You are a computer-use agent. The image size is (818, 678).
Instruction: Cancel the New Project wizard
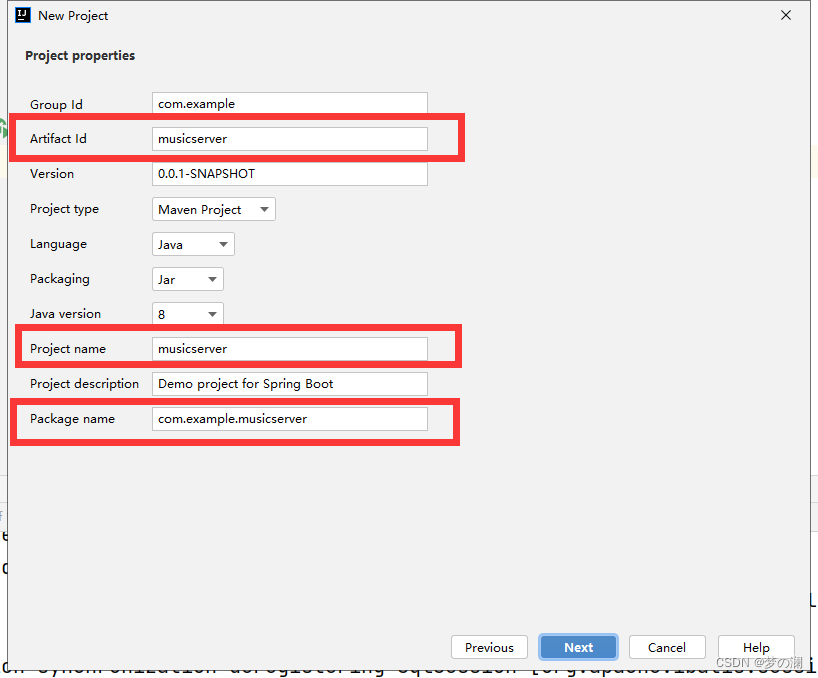point(667,647)
